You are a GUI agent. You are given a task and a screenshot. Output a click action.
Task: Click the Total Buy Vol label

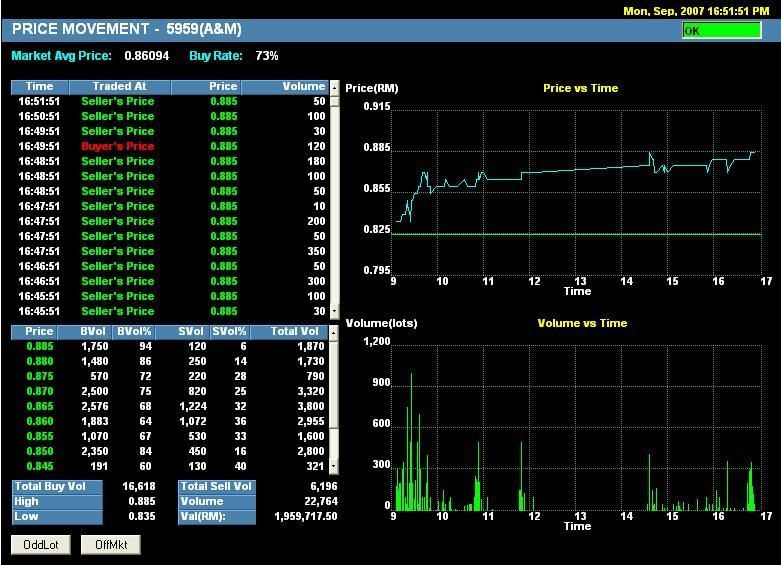point(57,486)
